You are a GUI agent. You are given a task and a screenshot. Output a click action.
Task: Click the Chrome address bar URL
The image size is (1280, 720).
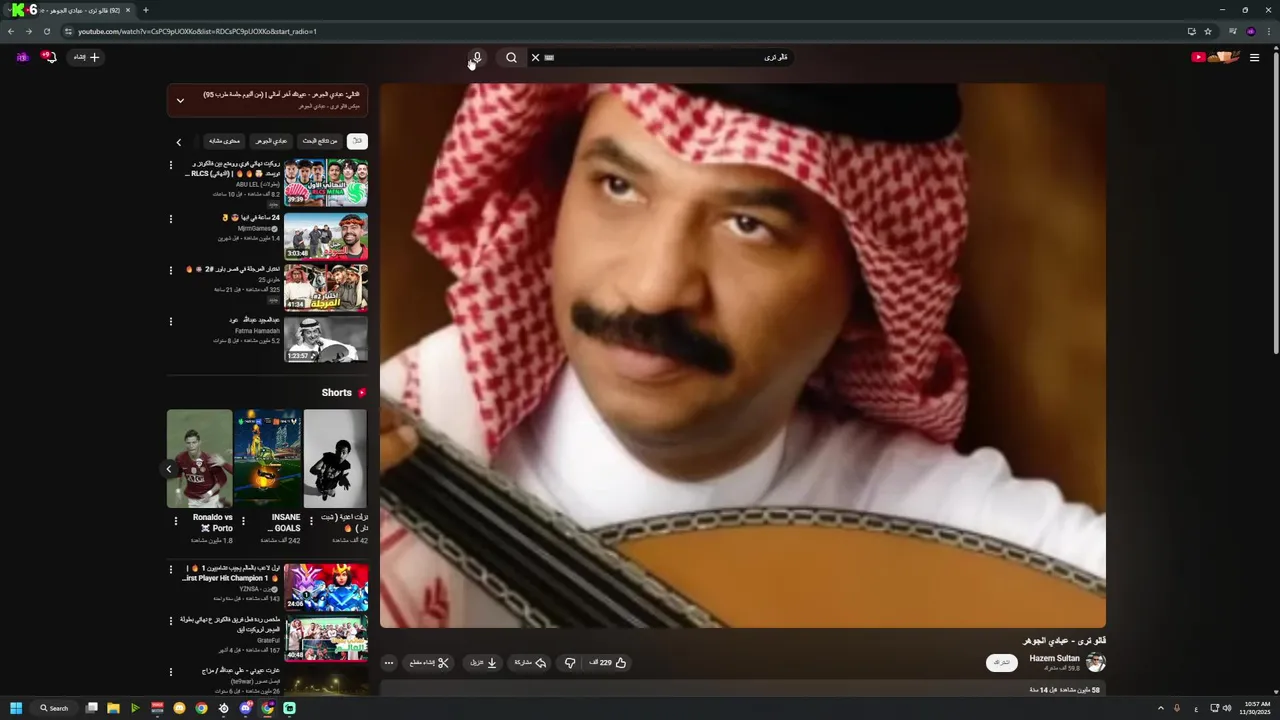click(x=198, y=31)
